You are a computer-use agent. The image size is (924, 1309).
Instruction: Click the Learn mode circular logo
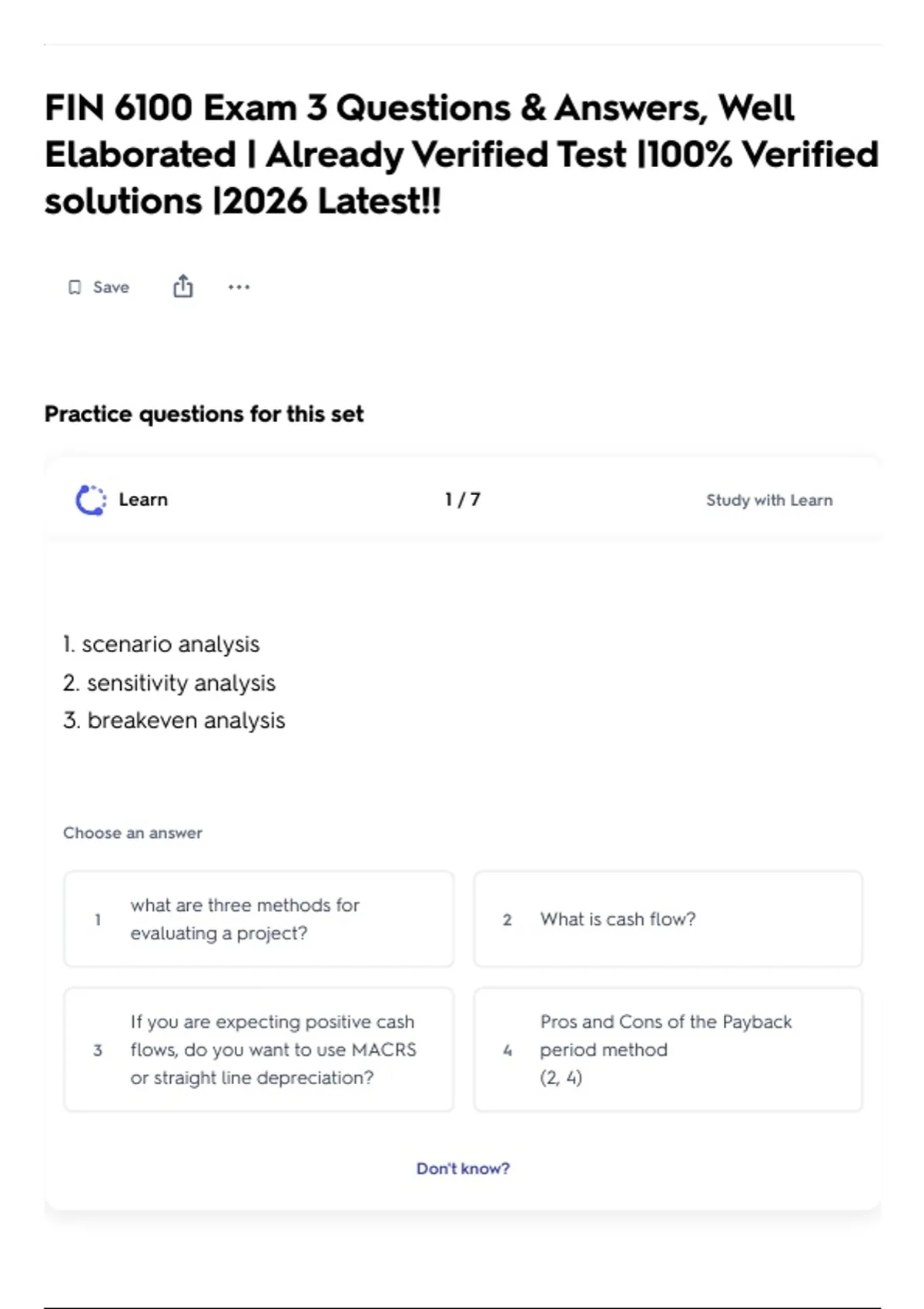point(91,500)
